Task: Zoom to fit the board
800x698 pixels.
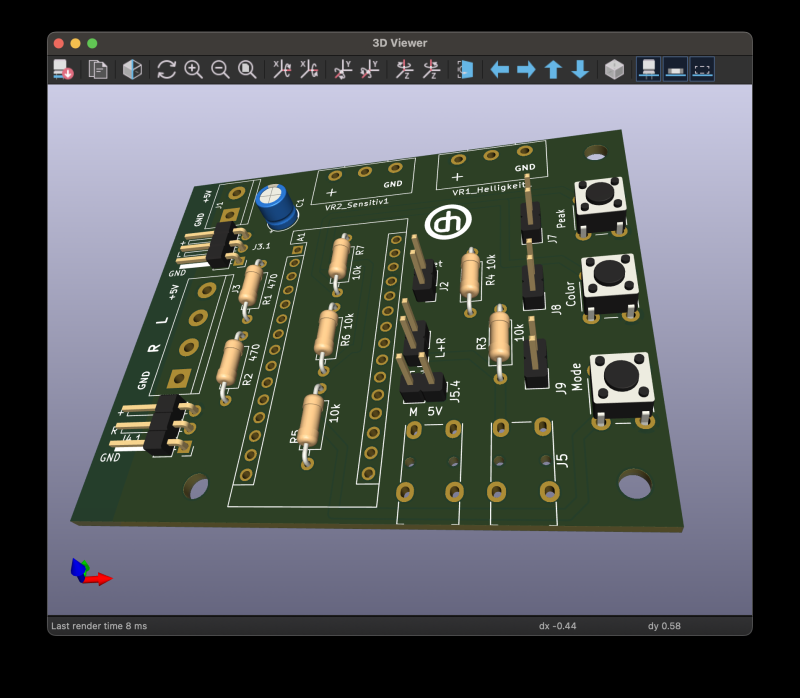Action: point(246,69)
